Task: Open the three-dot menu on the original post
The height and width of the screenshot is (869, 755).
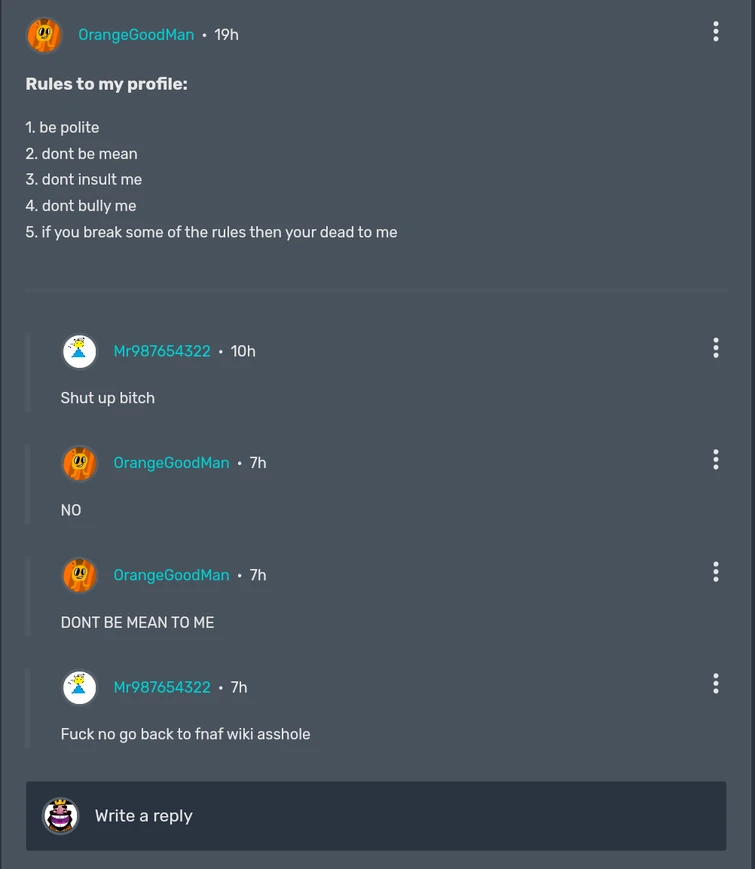Action: [x=716, y=31]
